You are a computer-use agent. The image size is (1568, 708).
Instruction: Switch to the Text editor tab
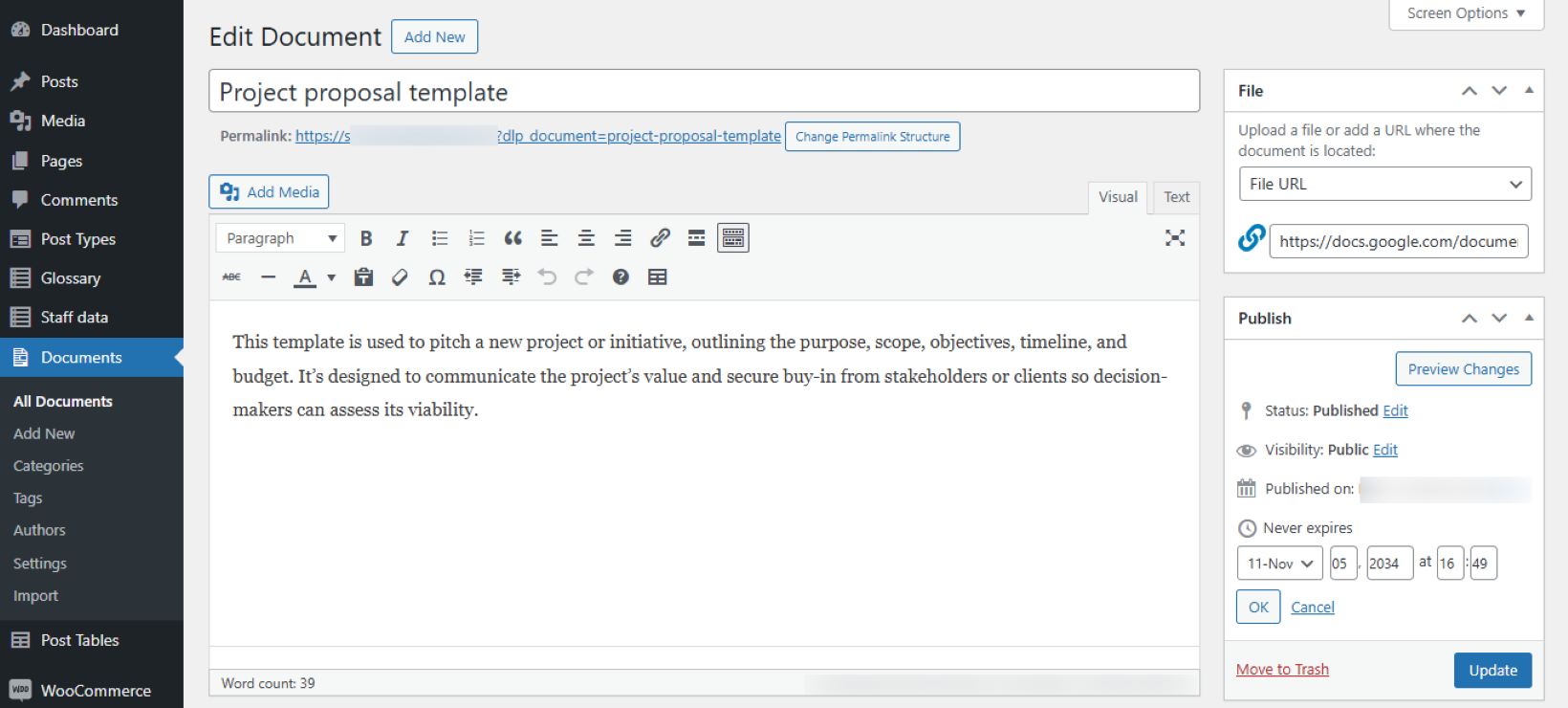pos(1177,197)
